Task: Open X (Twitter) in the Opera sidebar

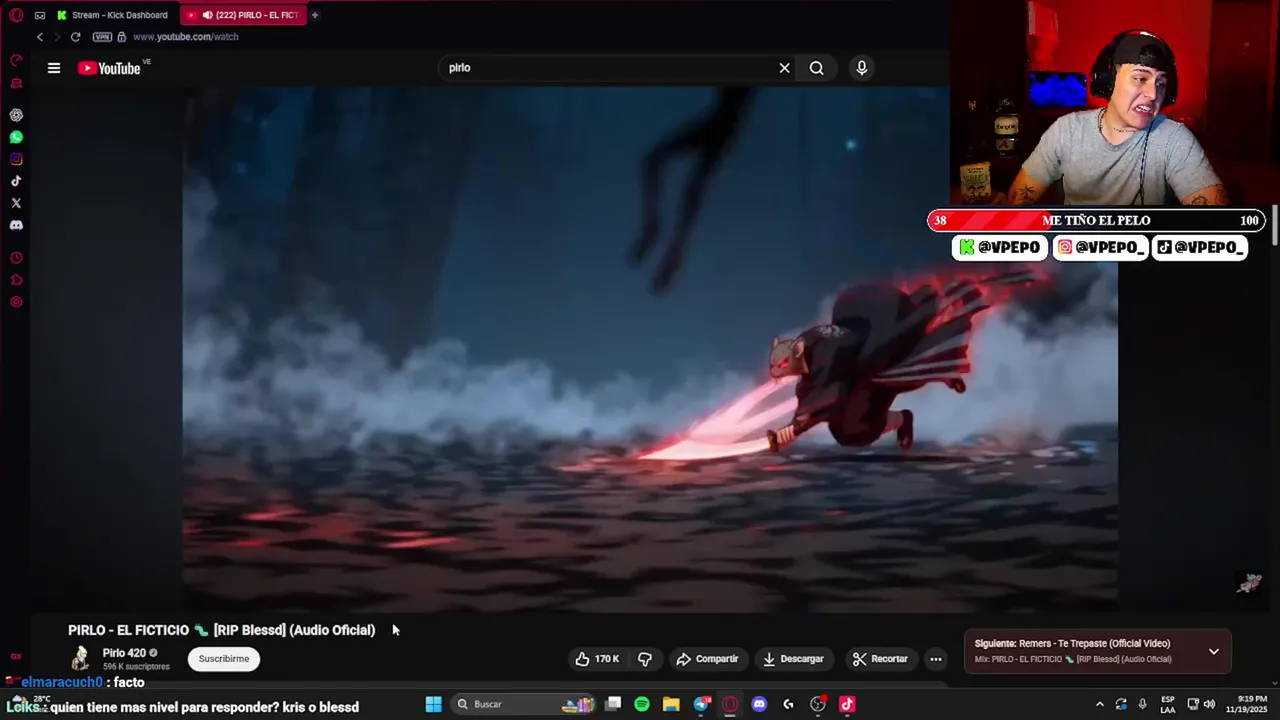Action: 16,203
